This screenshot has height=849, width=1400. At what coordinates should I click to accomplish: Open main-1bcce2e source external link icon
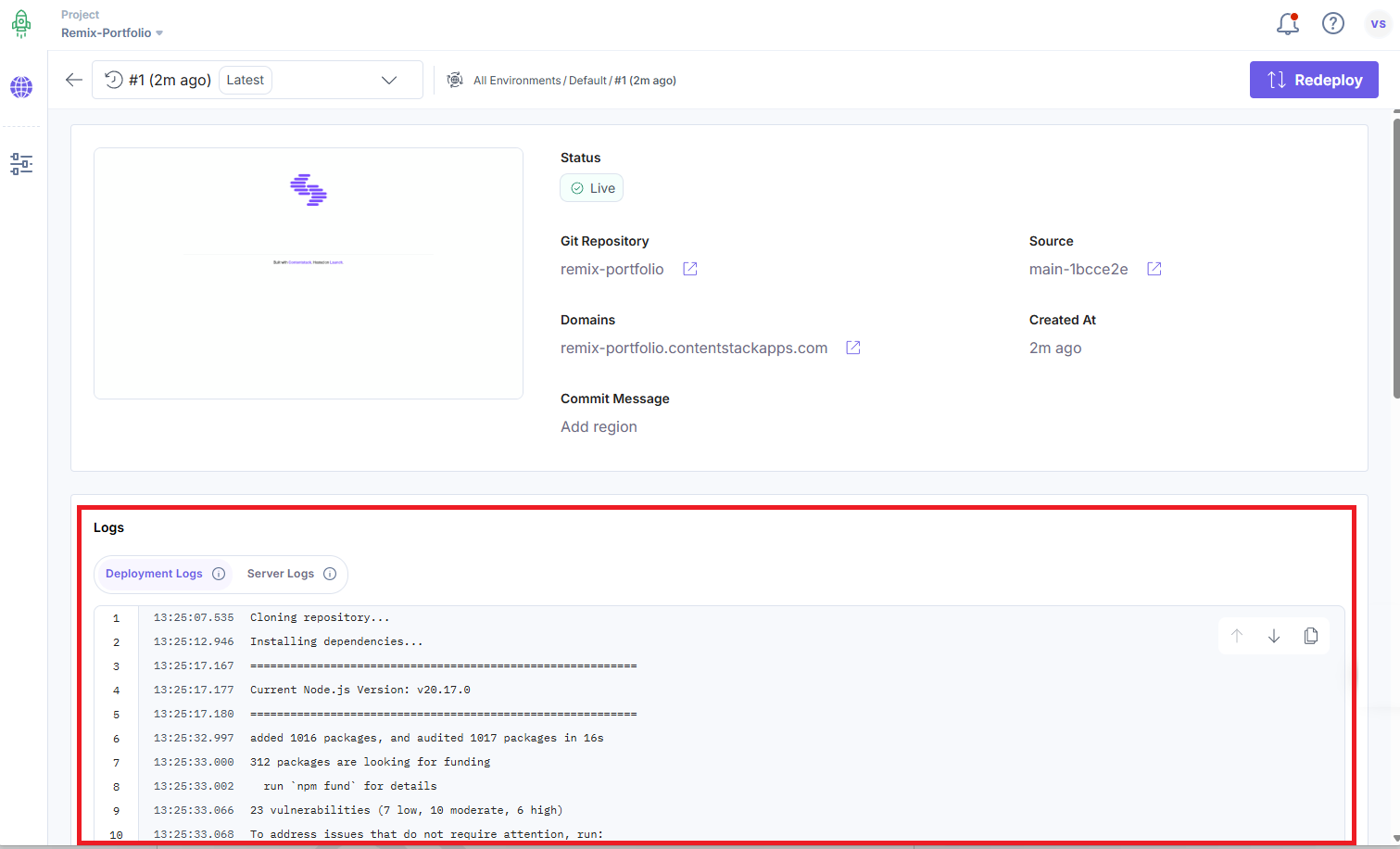point(1154,269)
